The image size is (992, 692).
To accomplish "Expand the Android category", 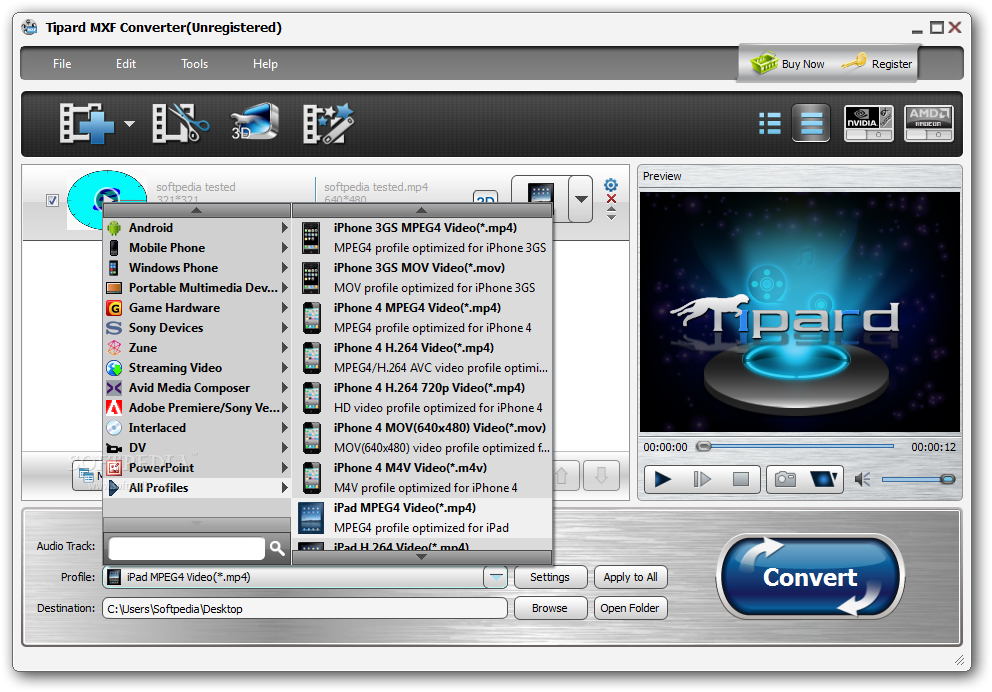I will [196, 228].
